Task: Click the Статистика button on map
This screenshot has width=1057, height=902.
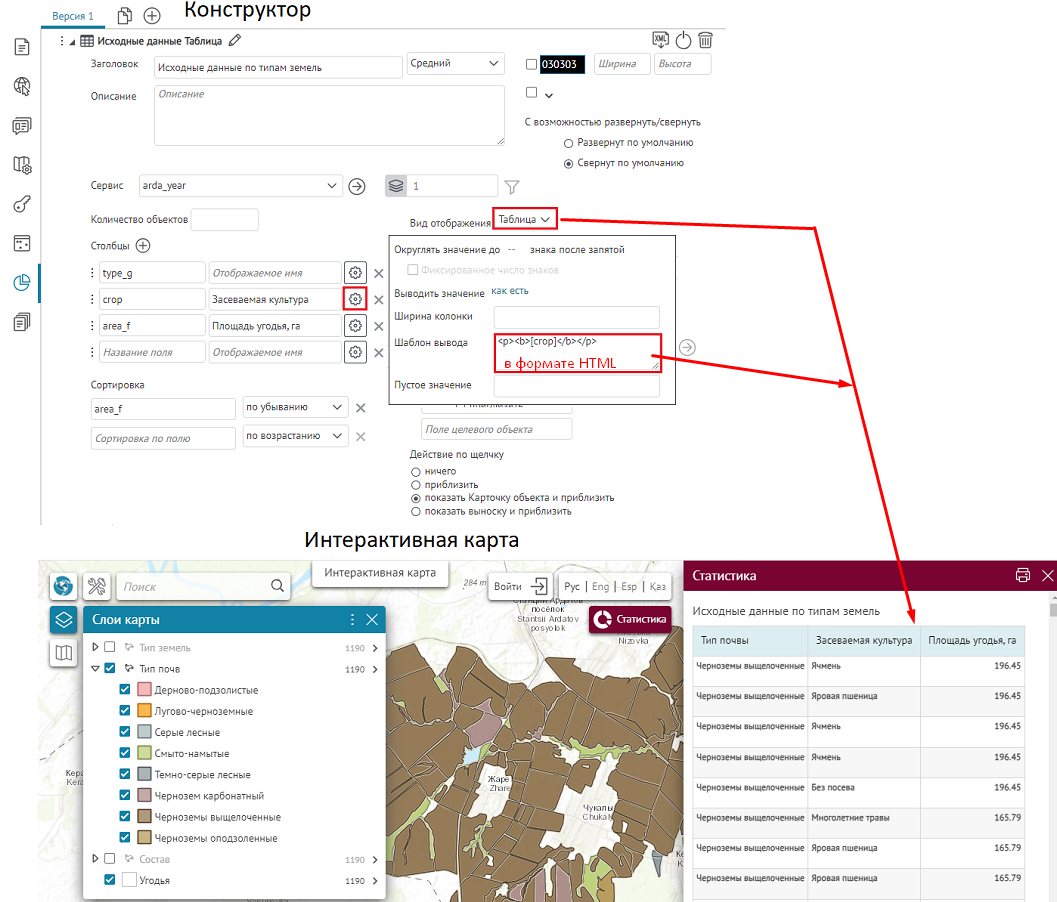Action: pos(630,619)
